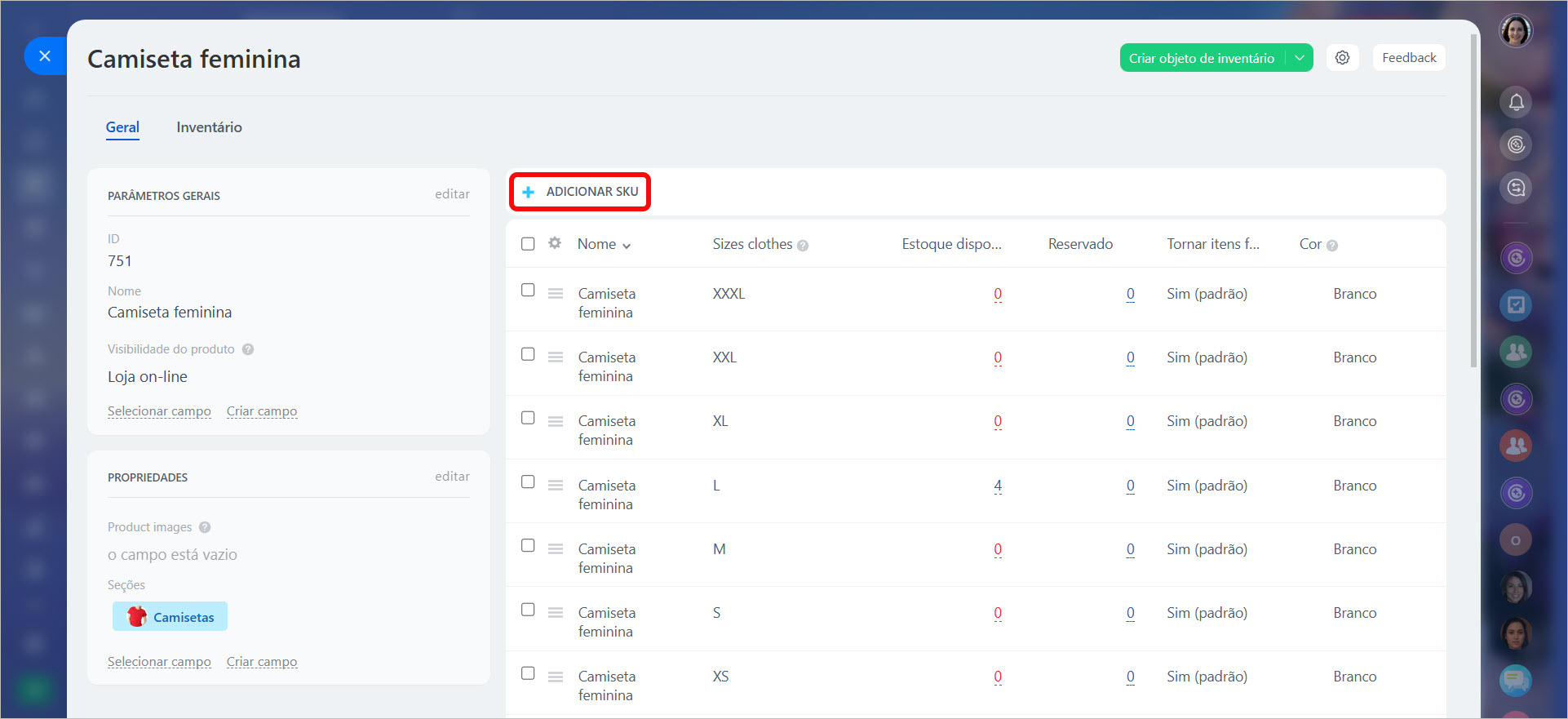Click the user profile avatar at top right
Screen dimensions: 1568x719
1516,31
